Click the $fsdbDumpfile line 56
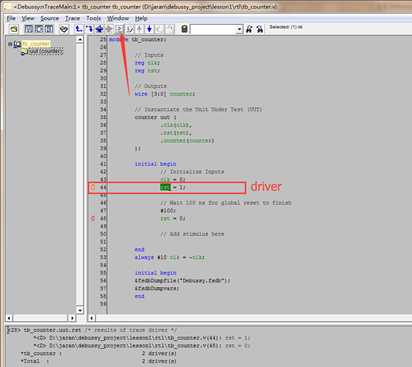 (182, 281)
